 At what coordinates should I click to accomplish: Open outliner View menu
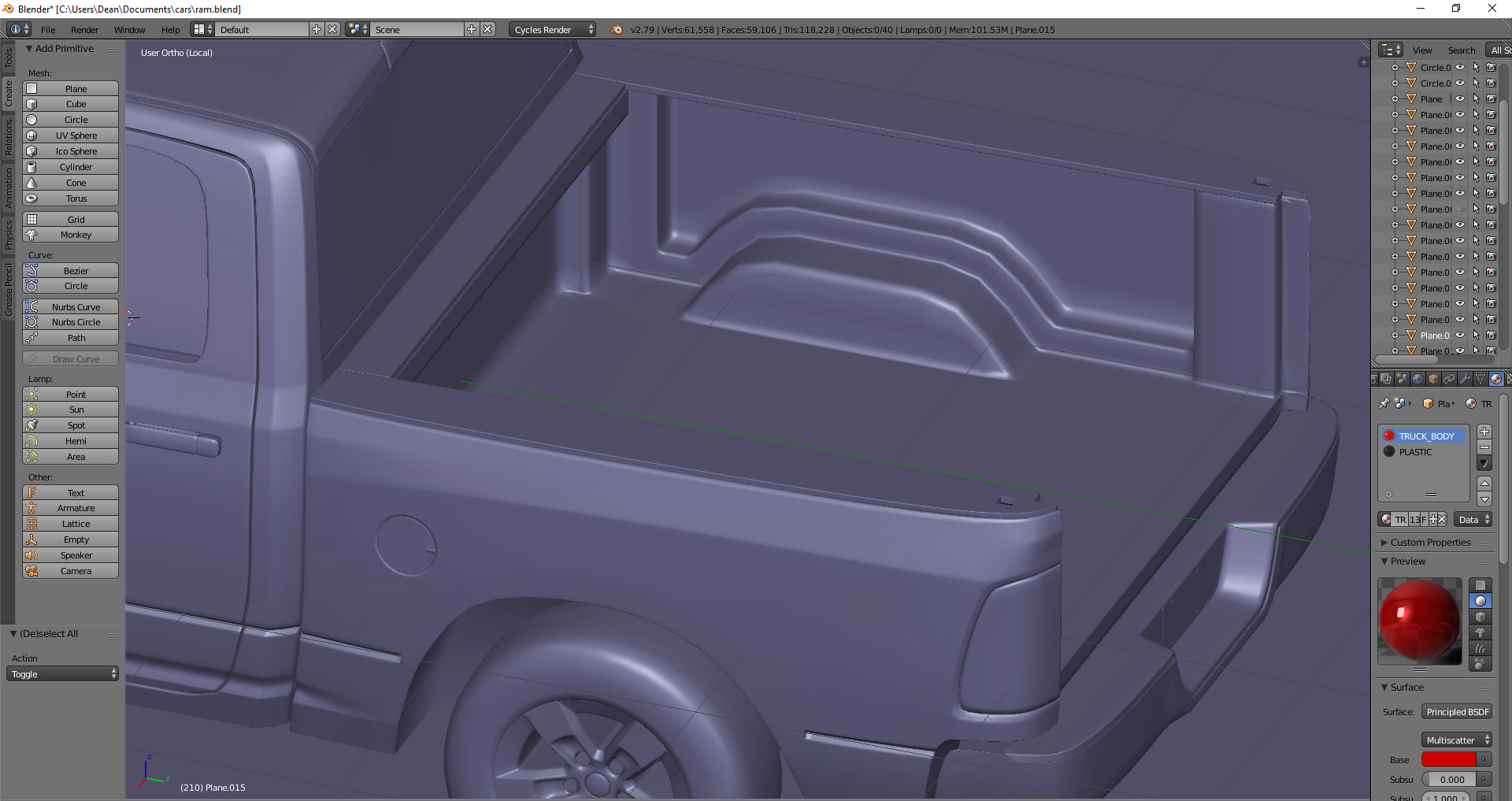(1422, 50)
